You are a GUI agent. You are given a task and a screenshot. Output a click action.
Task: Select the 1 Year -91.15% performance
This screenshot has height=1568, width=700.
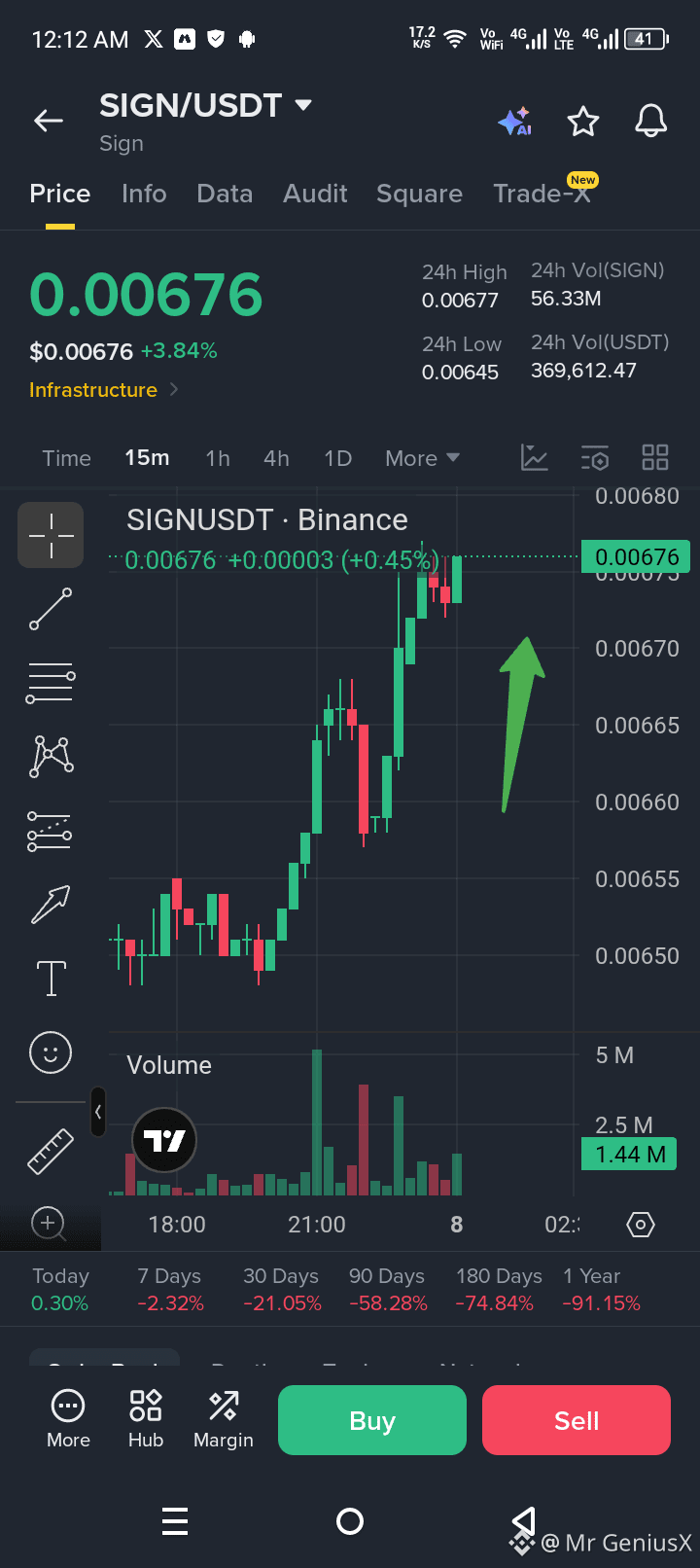(x=600, y=1290)
